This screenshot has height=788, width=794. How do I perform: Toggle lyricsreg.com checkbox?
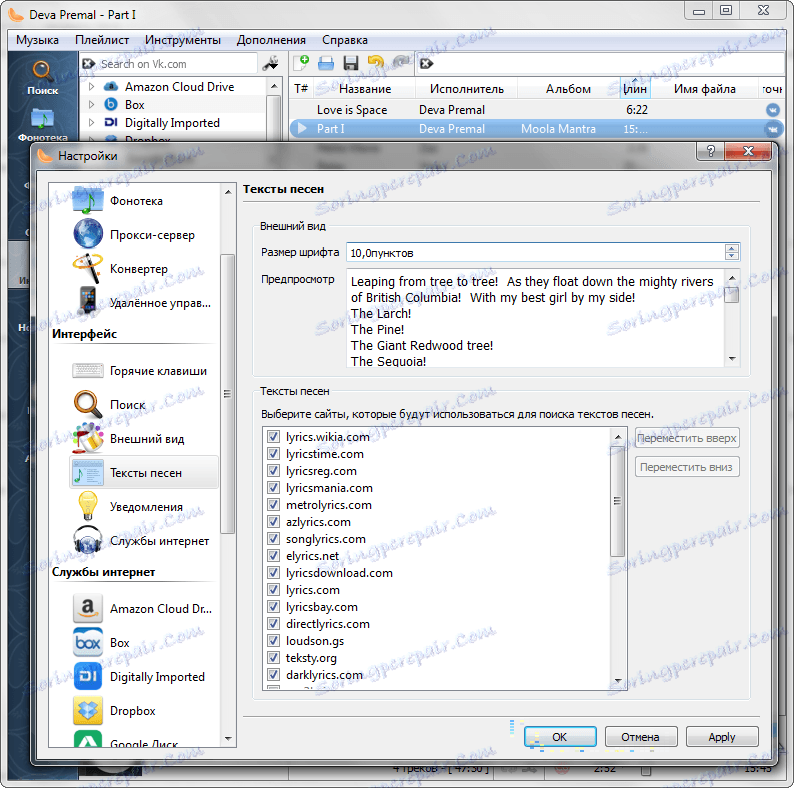(x=273, y=470)
